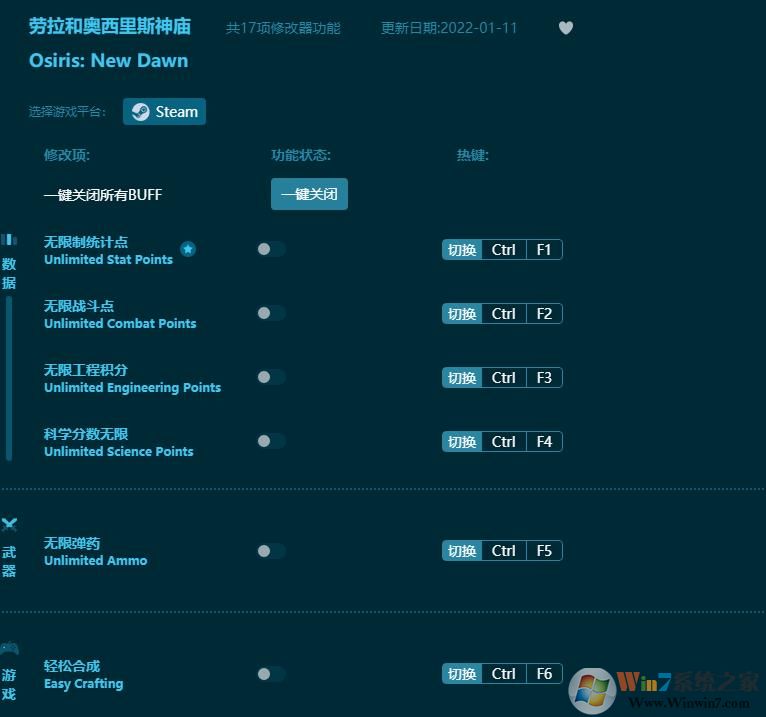Select the 游戏 category label
Image resolution: width=766 pixels, height=717 pixels.
pos(9,685)
